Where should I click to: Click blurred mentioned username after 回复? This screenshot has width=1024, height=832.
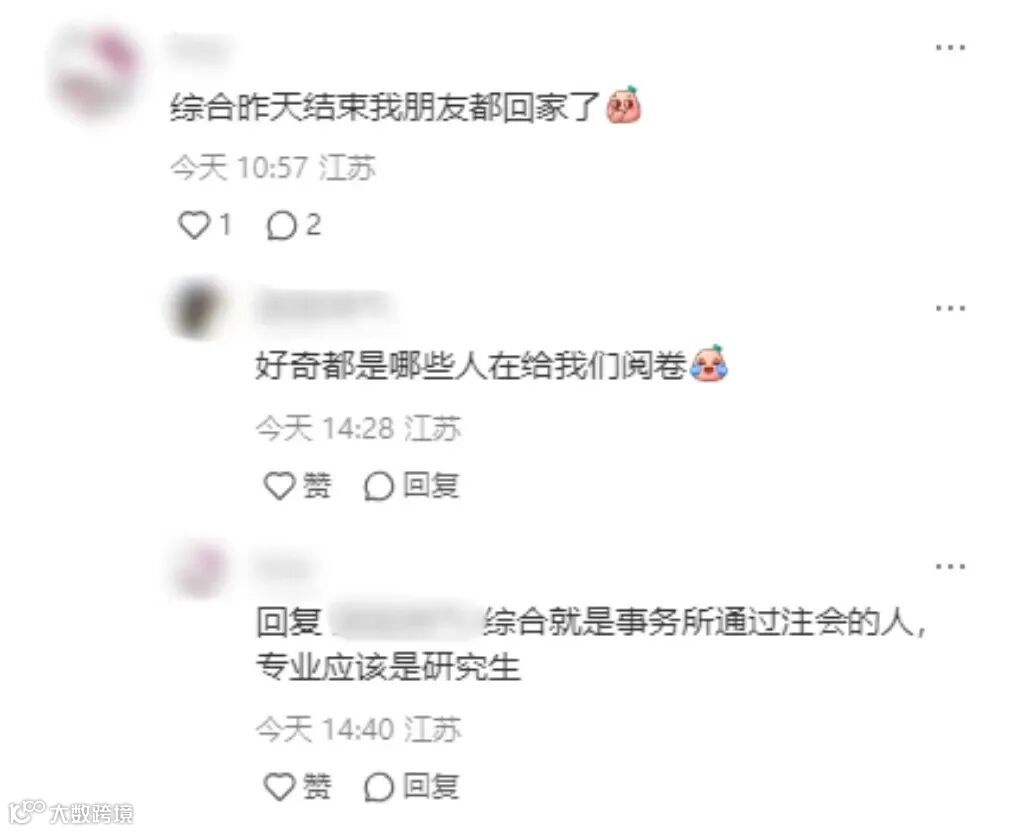click(404, 622)
